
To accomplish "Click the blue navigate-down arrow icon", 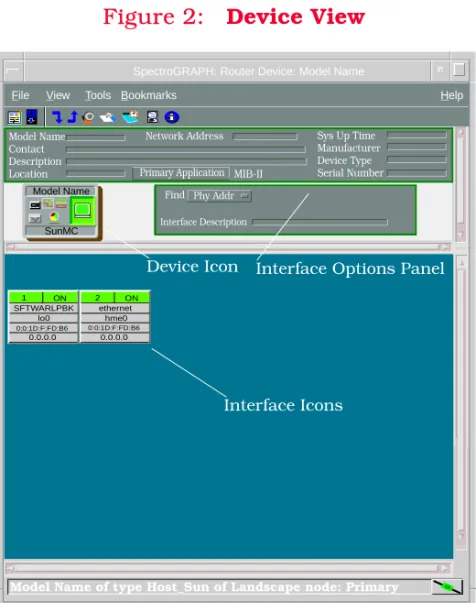I will 57,117.
